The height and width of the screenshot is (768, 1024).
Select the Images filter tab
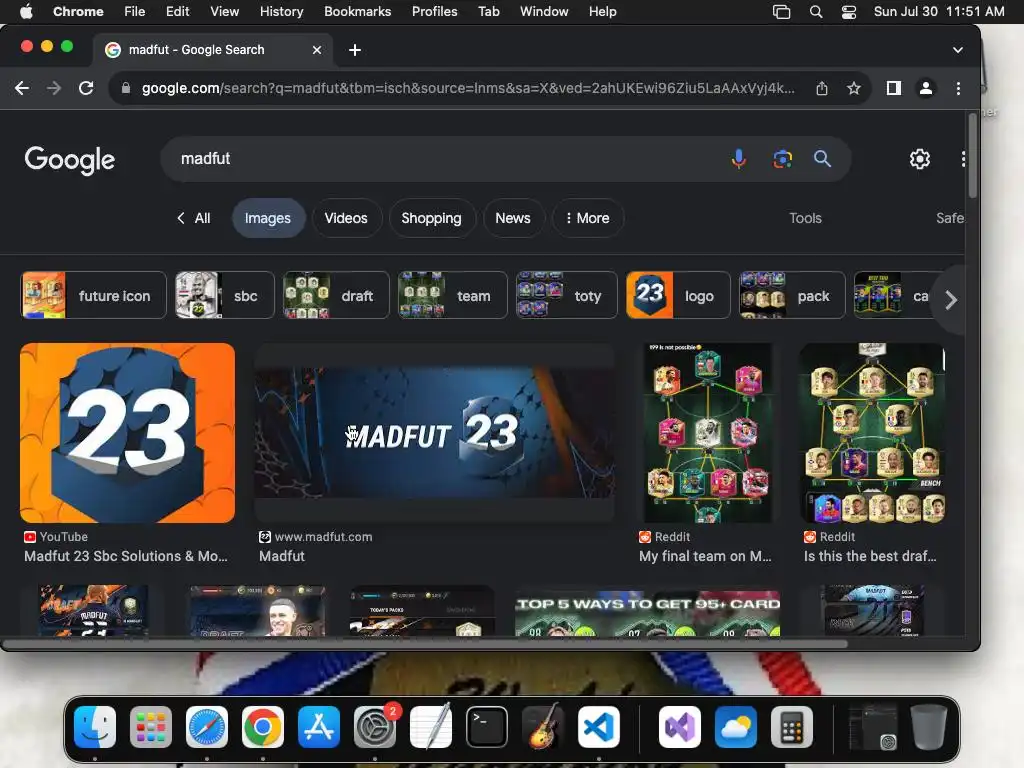pos(268,218)
